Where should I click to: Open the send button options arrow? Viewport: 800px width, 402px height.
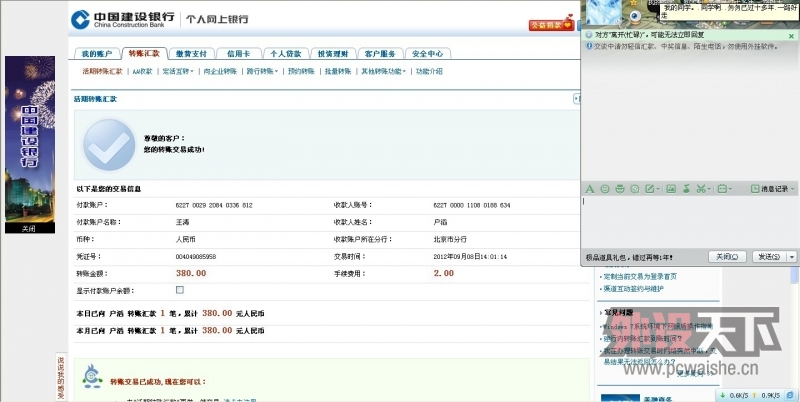(x=793, y=257)
